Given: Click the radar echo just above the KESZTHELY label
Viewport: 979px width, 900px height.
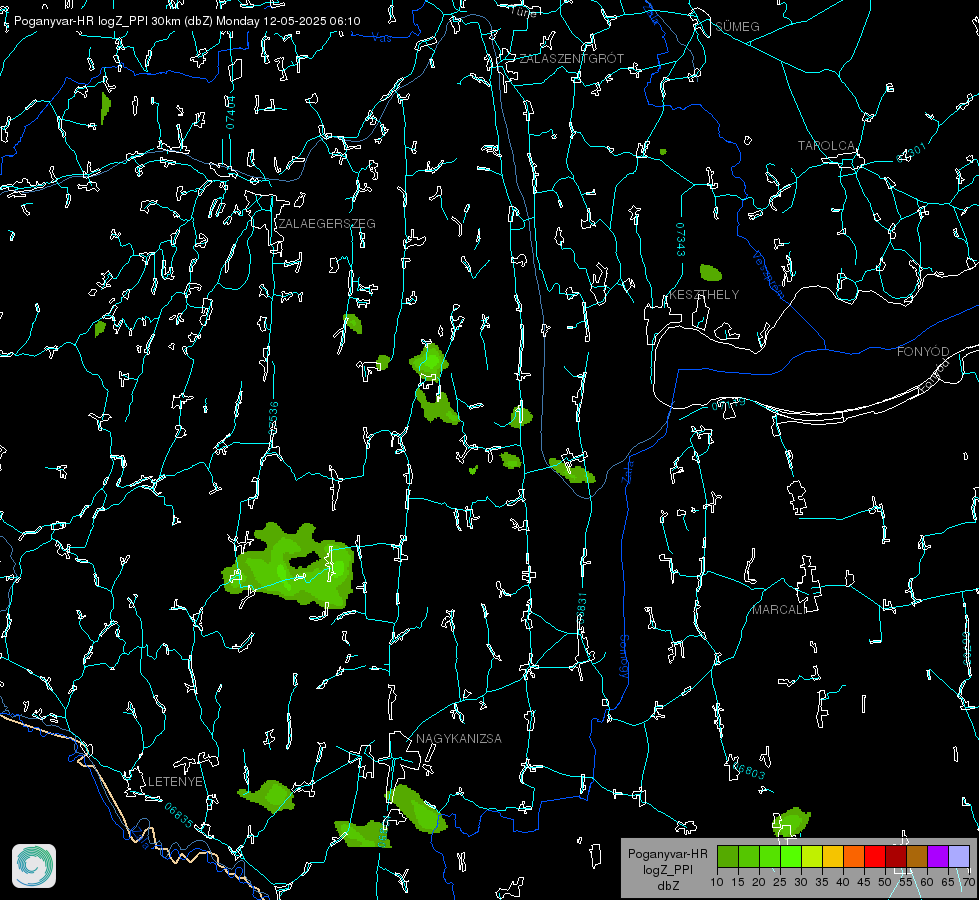Looking at the screenshot, I should (711, 272).
